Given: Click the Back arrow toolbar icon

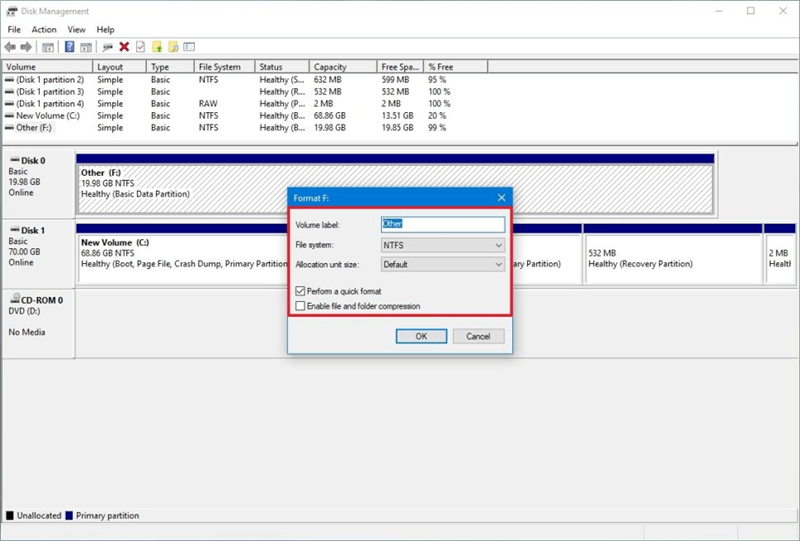Looking at the screenshot, I should (11, 46).
